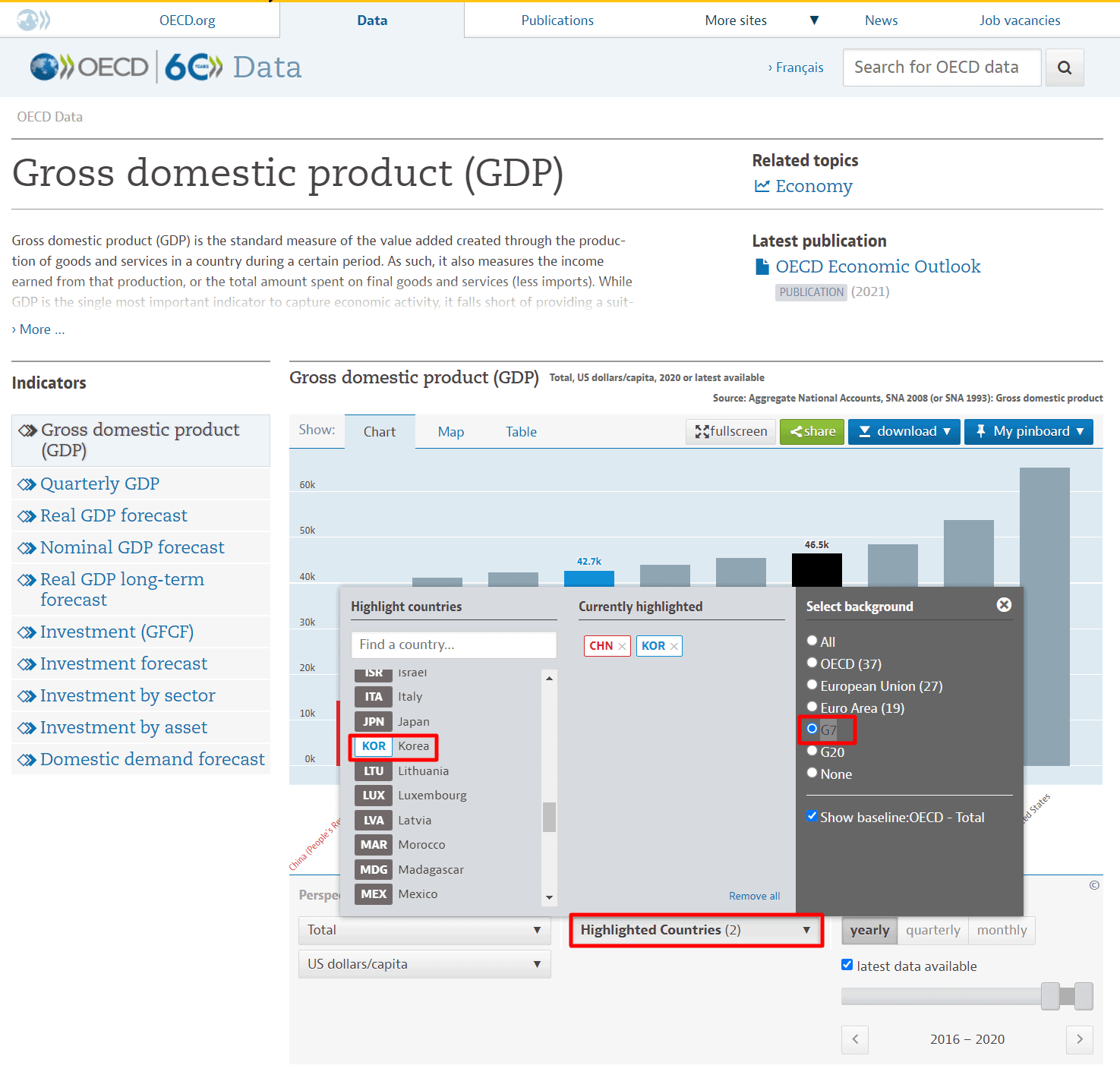Uncheck Show baseline OECD - Total
1120x1081 pixels.
812,817
